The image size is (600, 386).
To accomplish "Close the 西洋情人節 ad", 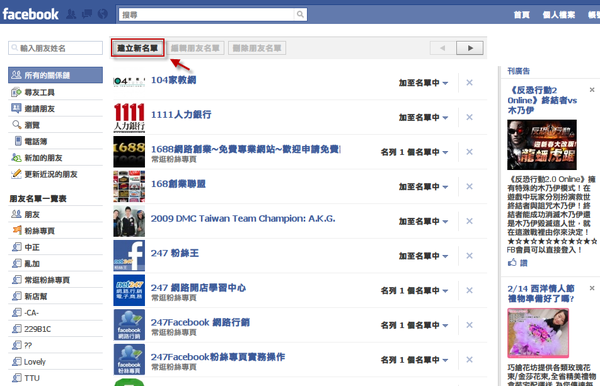I will pyautogui.click(x=592, y=288).
